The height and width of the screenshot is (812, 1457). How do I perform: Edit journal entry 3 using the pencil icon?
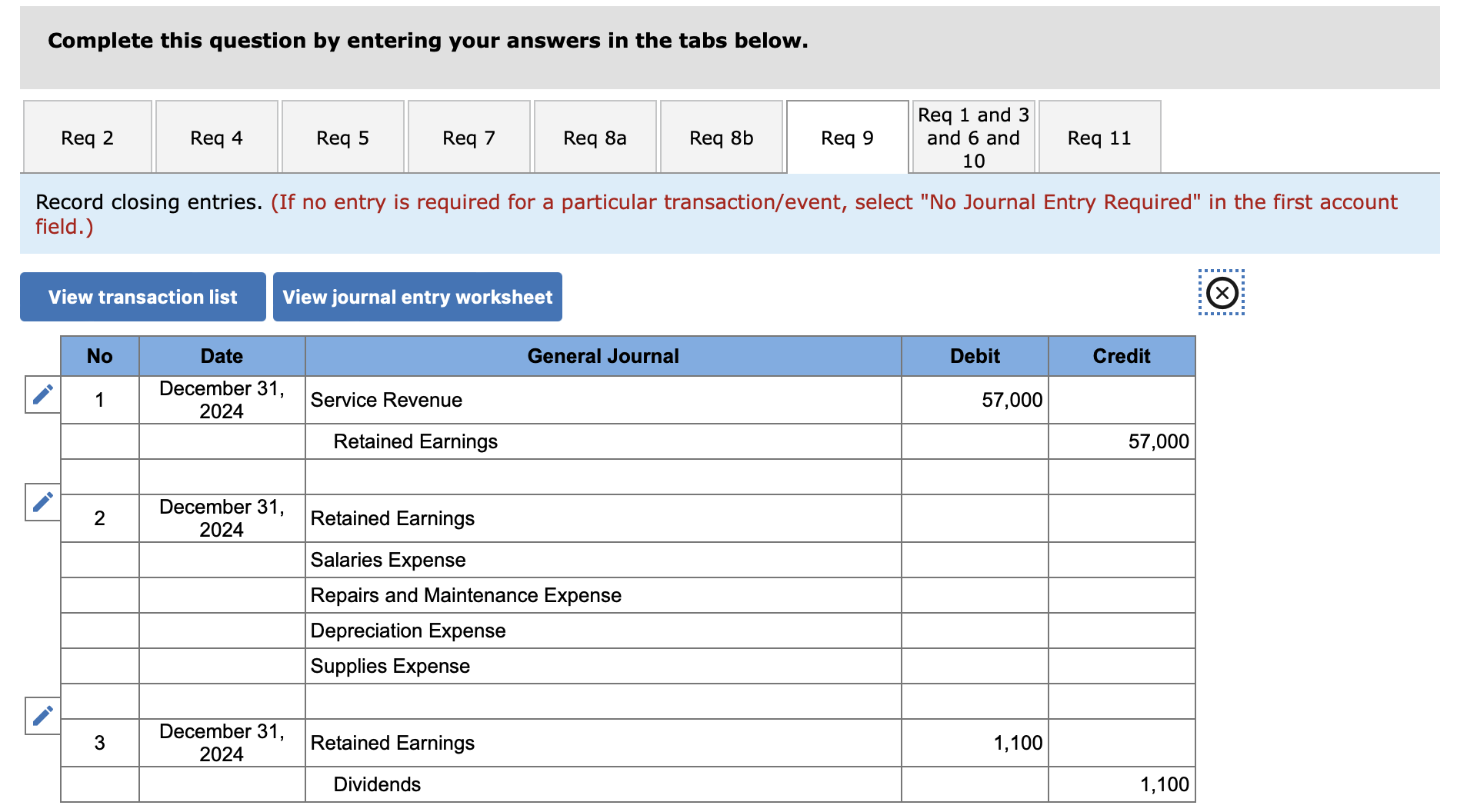(42, 714)
